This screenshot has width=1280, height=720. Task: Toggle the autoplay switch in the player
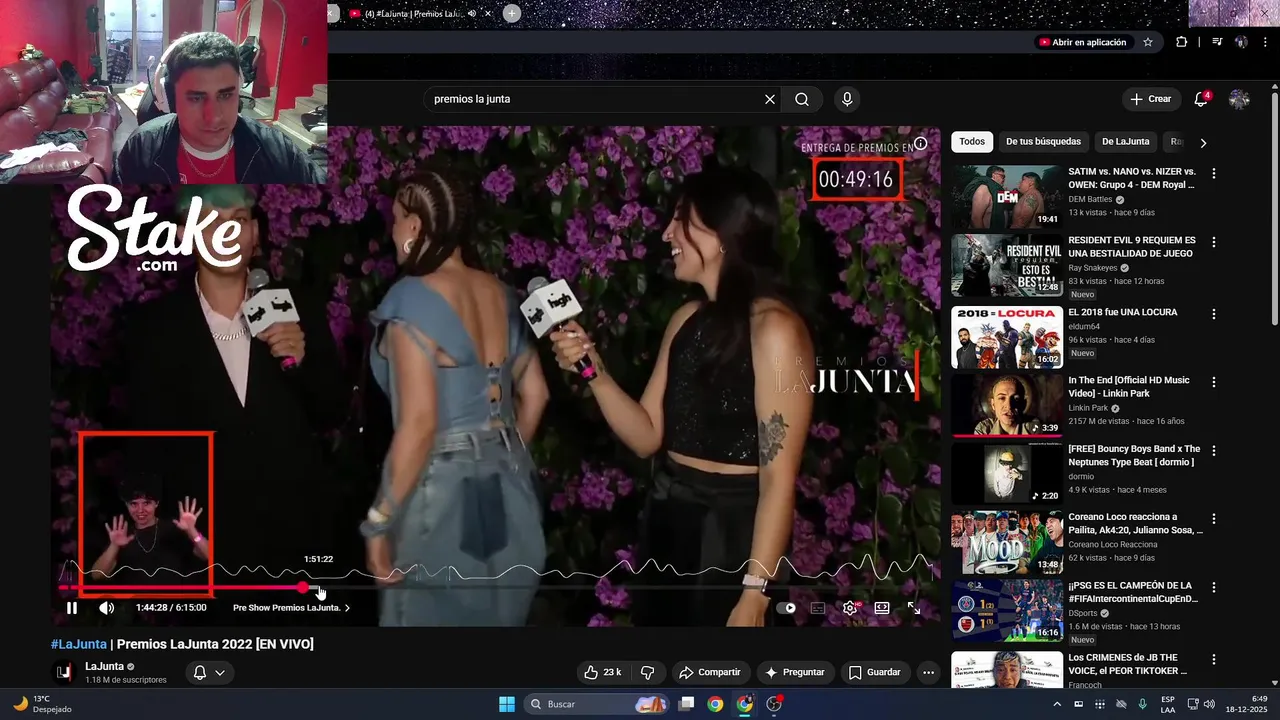pyautogui.click(x=787, y=608)
